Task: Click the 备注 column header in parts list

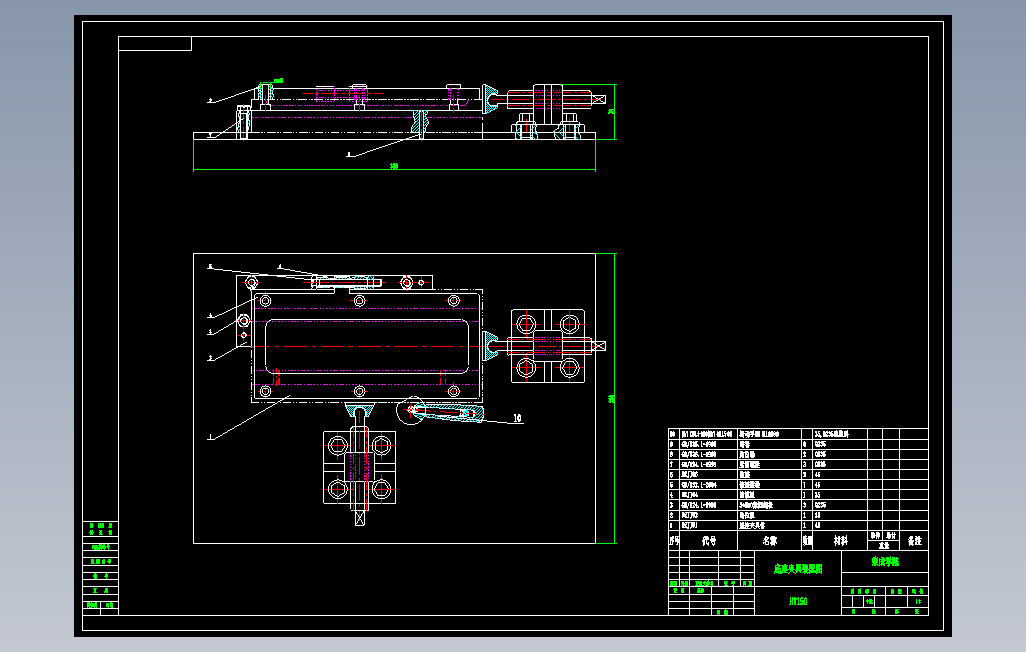Action: click(x=914, y=541)
